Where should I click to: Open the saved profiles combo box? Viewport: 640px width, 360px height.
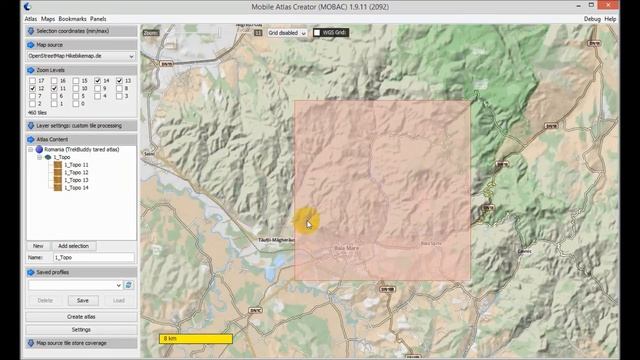point(75,285)
